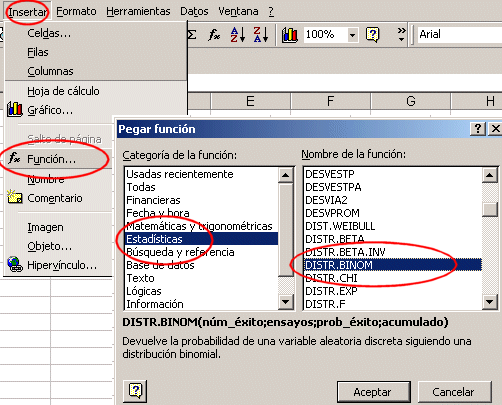
Task: Sort ascending with the A-Z icon
Action: pos(238,34)
